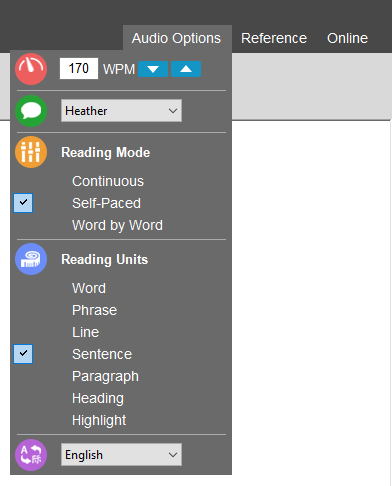
Task: Open the Online menu tab
Action: 347,38
